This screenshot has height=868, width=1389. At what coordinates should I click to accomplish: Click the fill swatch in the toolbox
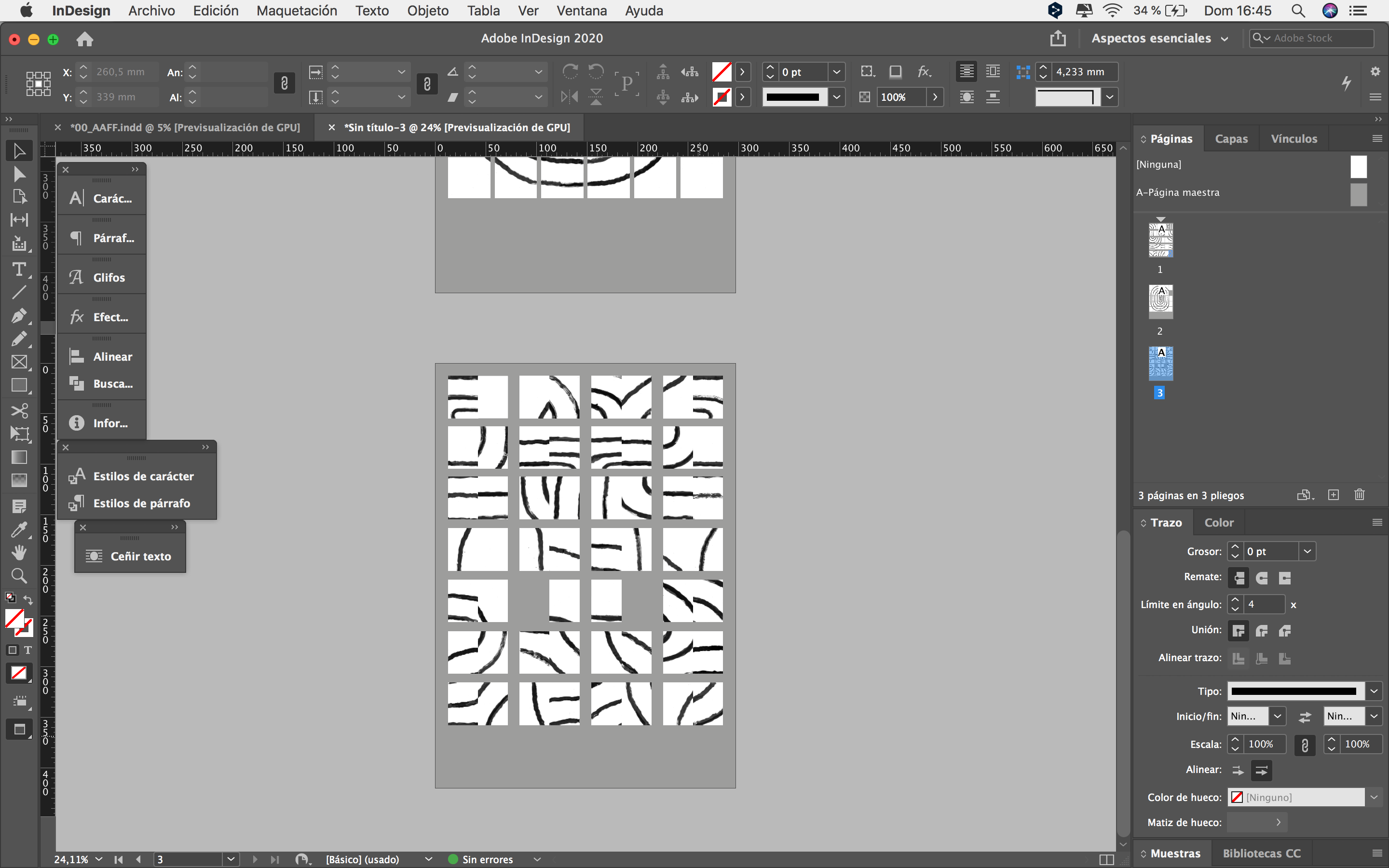click(14, 620)
